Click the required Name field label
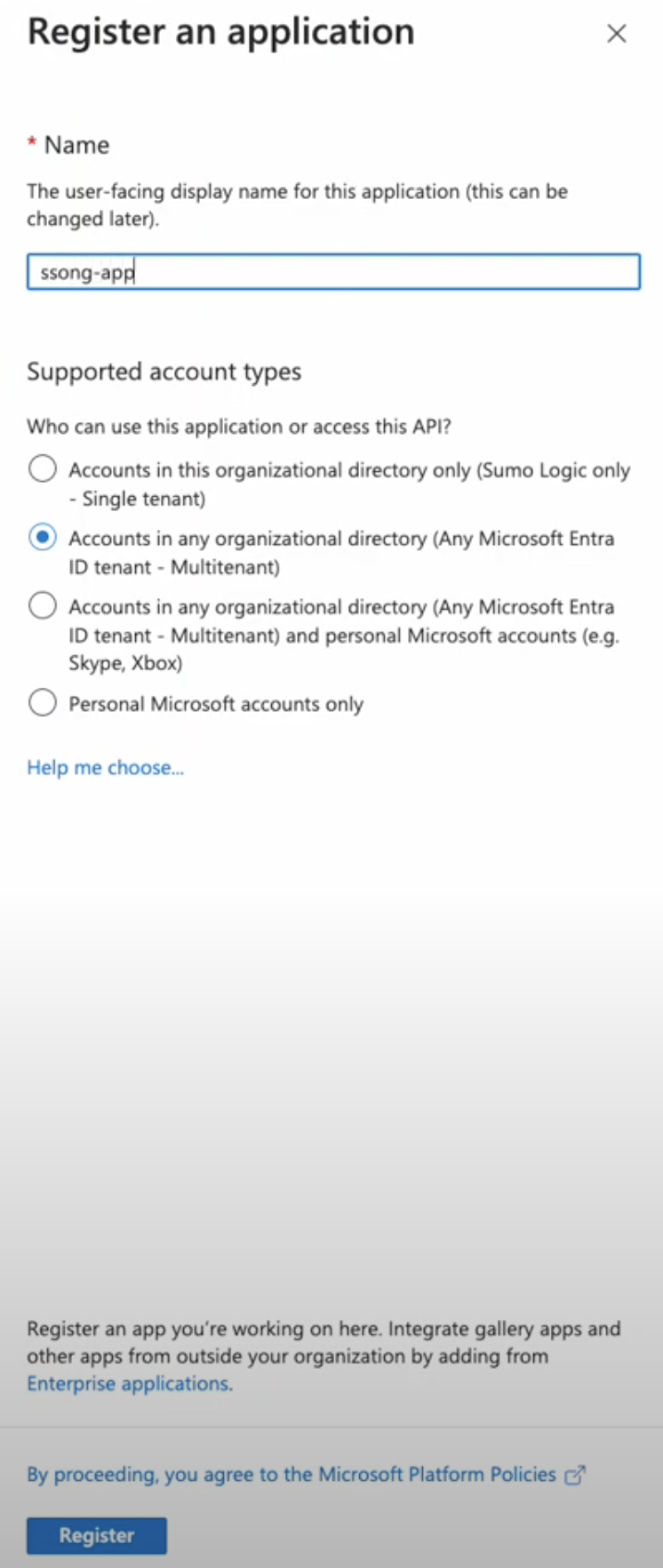This screenshot has width=663, height=1568. pyautogui.click(x=76, y=145)
